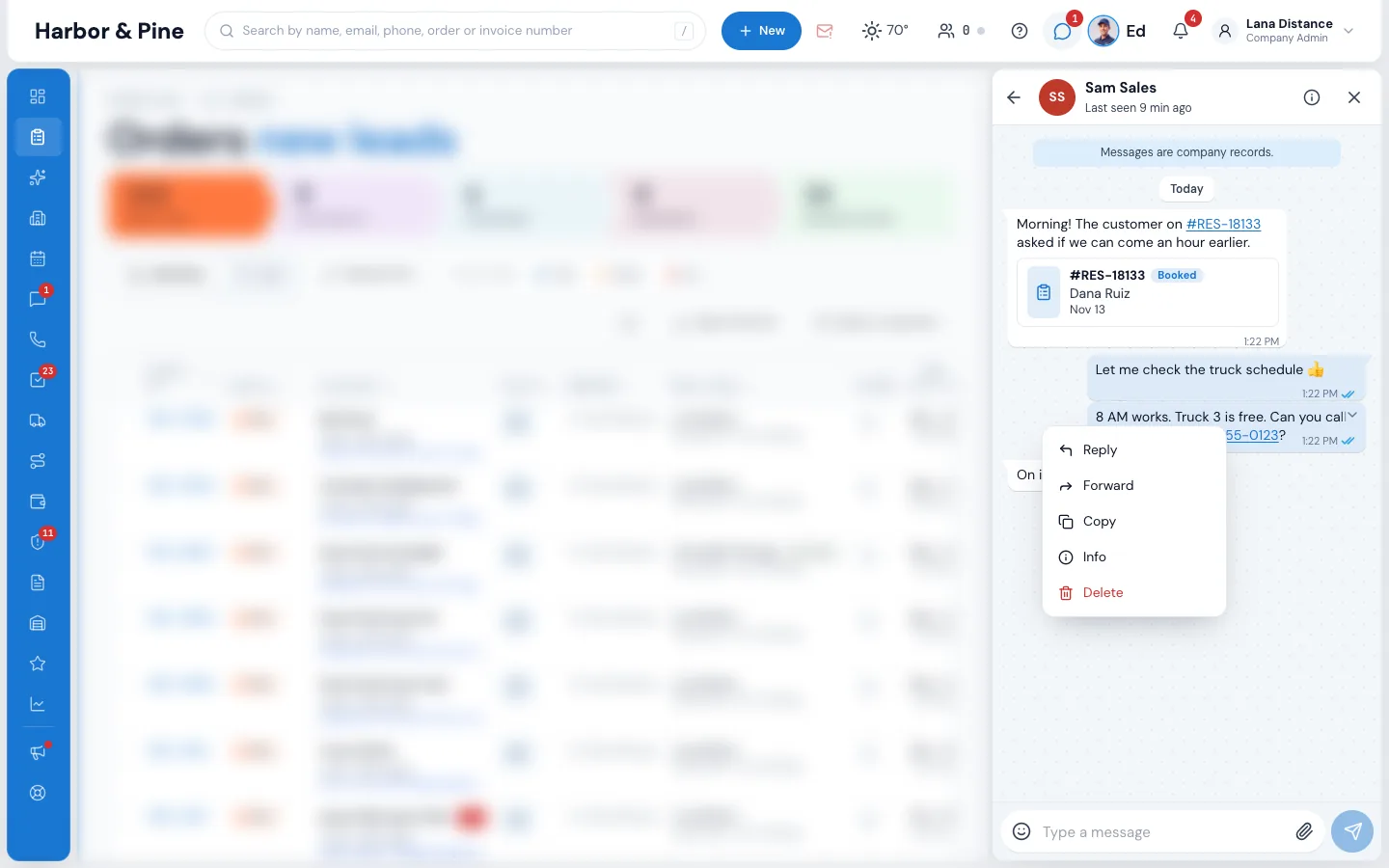The image size is (1389, 868).
Task: Open the analytics chart icon in sidebar
Action: [x=38, y=704]
